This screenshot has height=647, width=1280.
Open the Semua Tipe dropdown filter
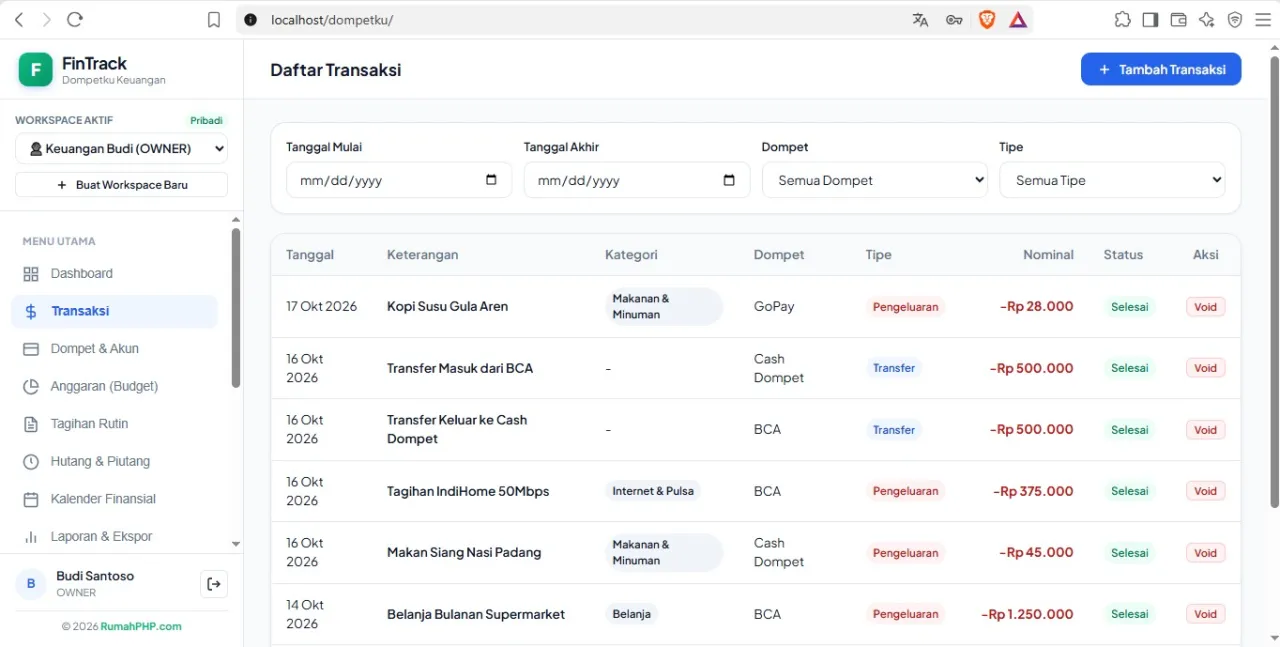pyautogui.click(x=1112, y=180)
